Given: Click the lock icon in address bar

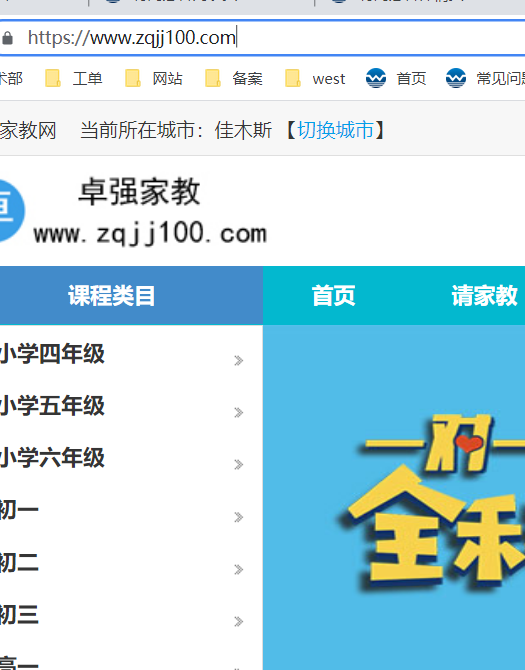Looking at the screenshot, I should coord(7,38).
